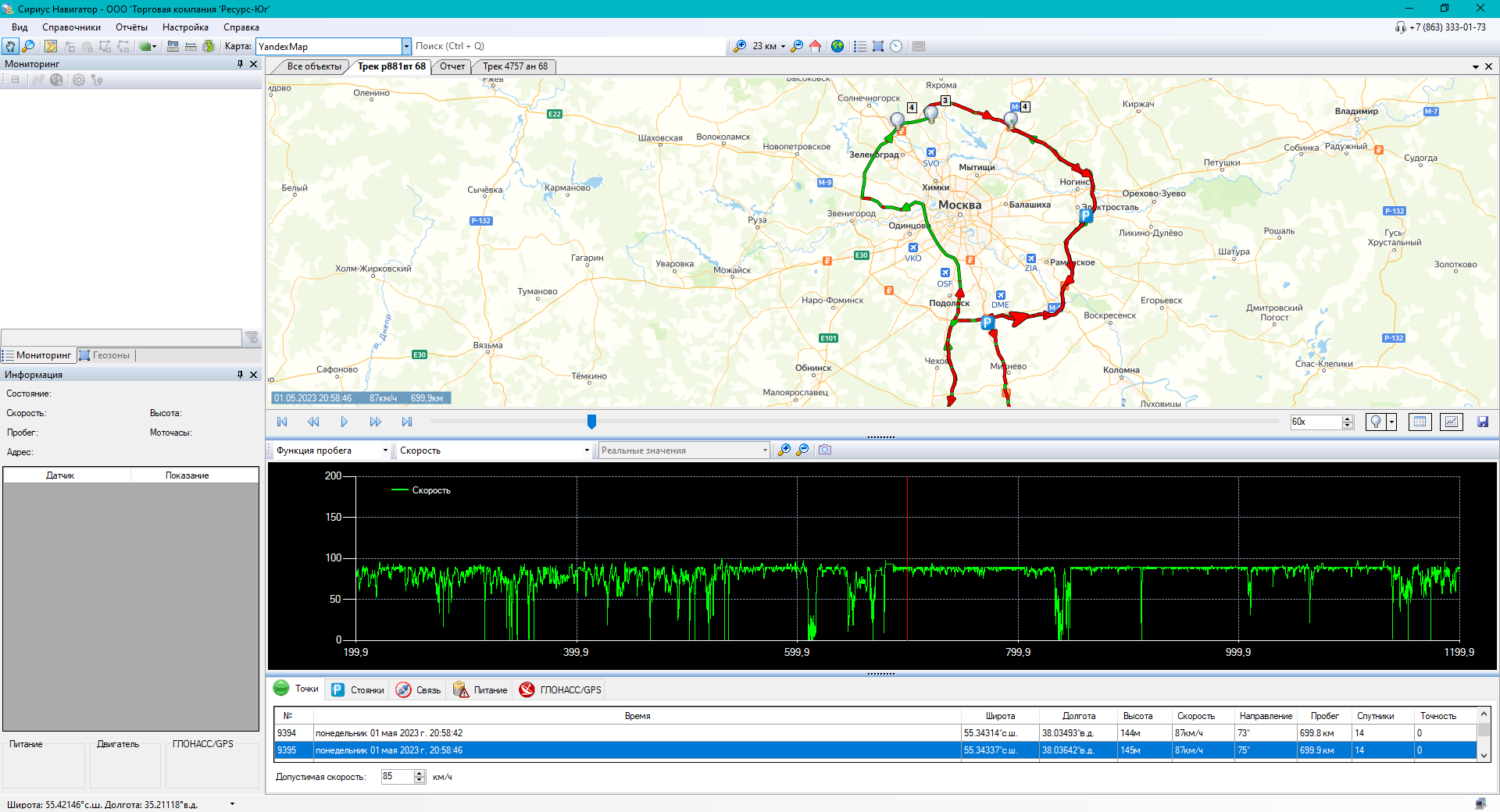Take chart snapshot with camera icon
1500x812 pixels.
825,451
